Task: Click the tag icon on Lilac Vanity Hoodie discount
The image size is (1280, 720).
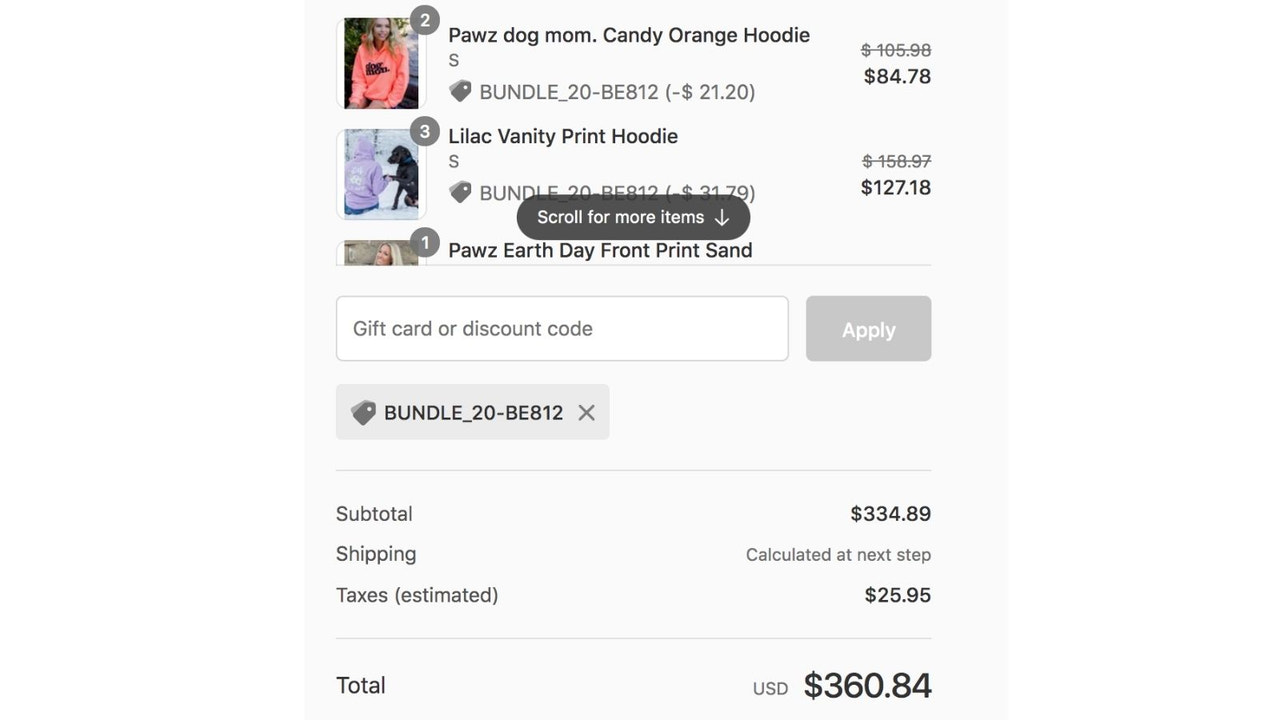Action: (461, 192)
